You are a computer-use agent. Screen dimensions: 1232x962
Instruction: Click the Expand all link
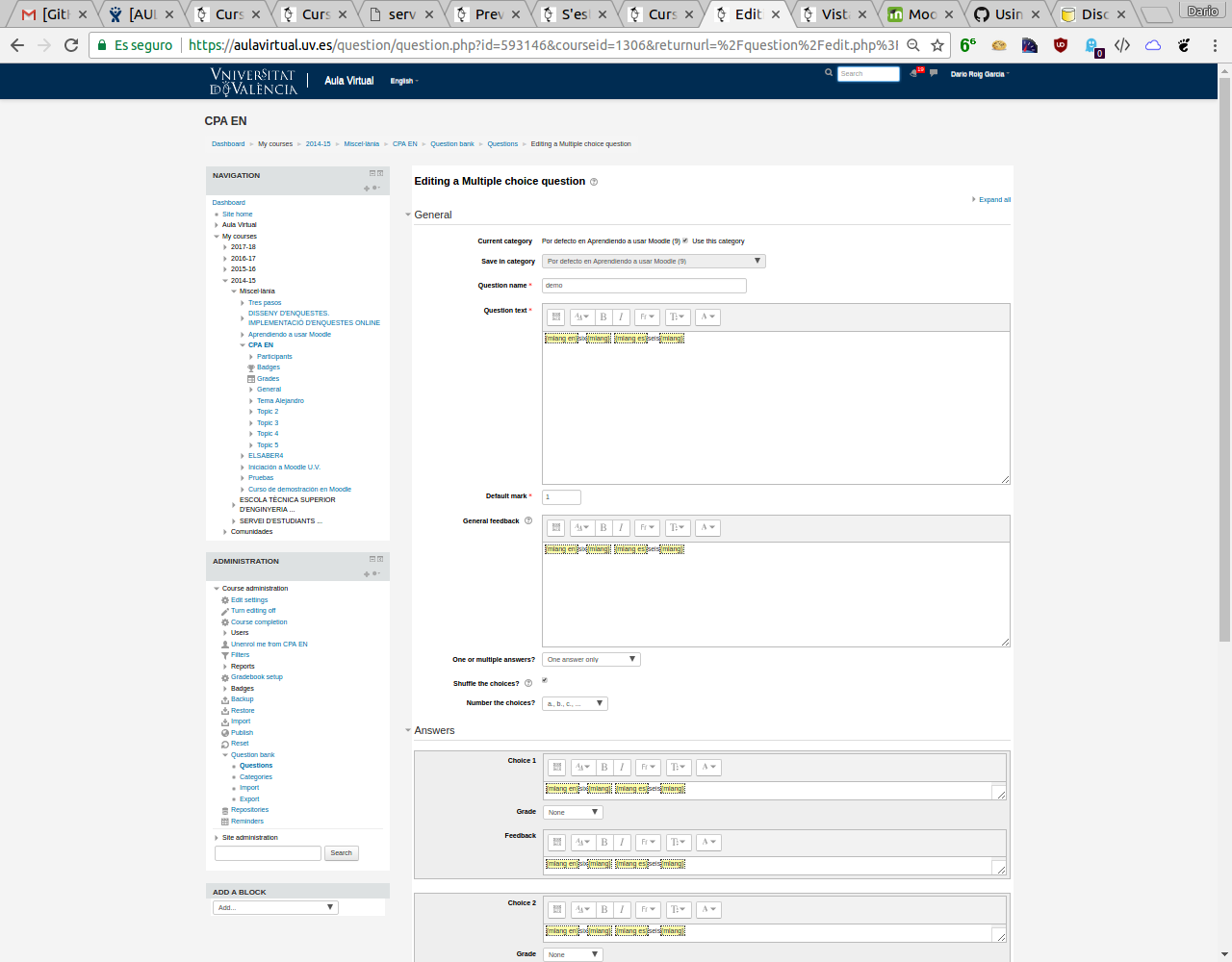[994, 200]
